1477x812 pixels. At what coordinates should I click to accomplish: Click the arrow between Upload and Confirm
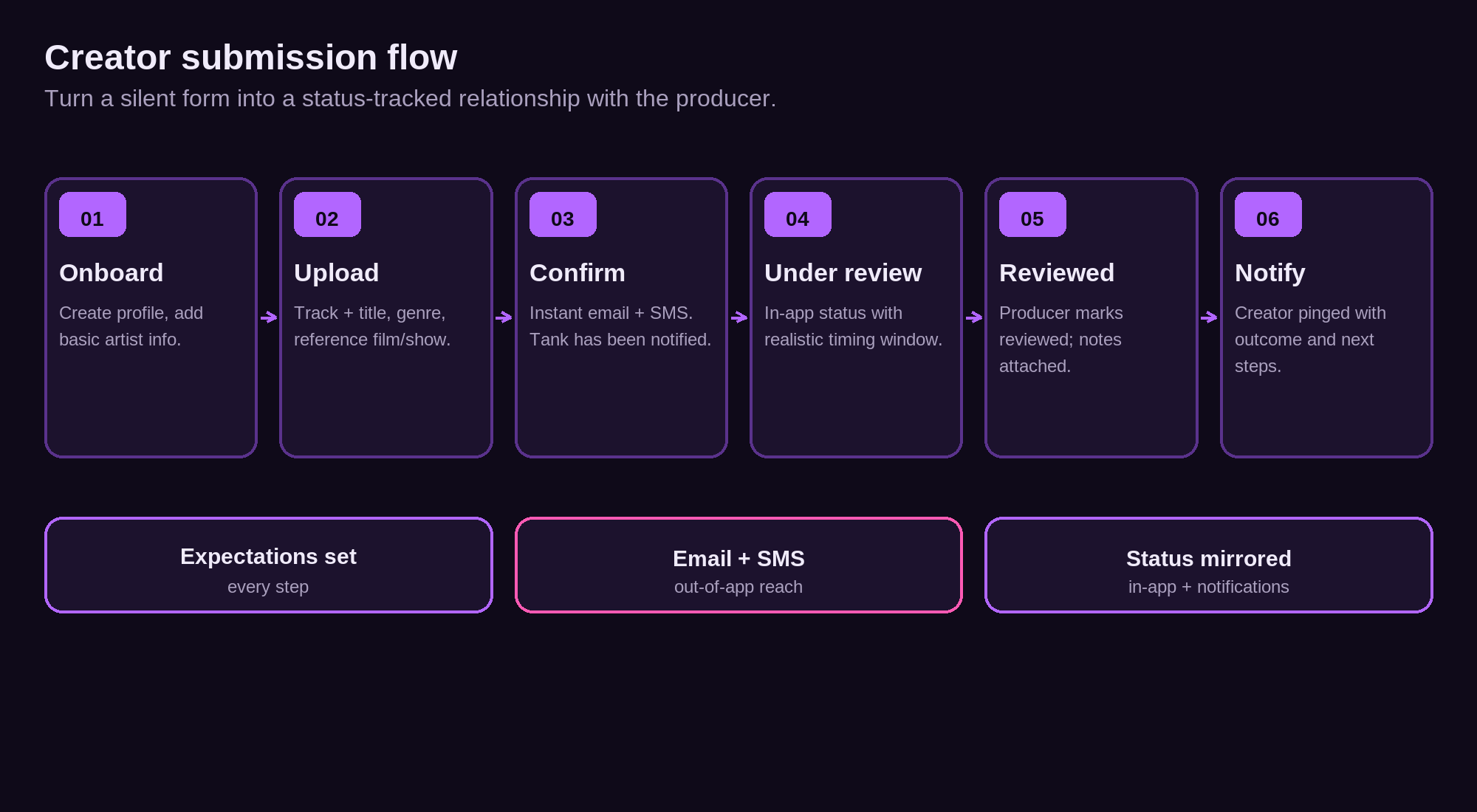504,317
